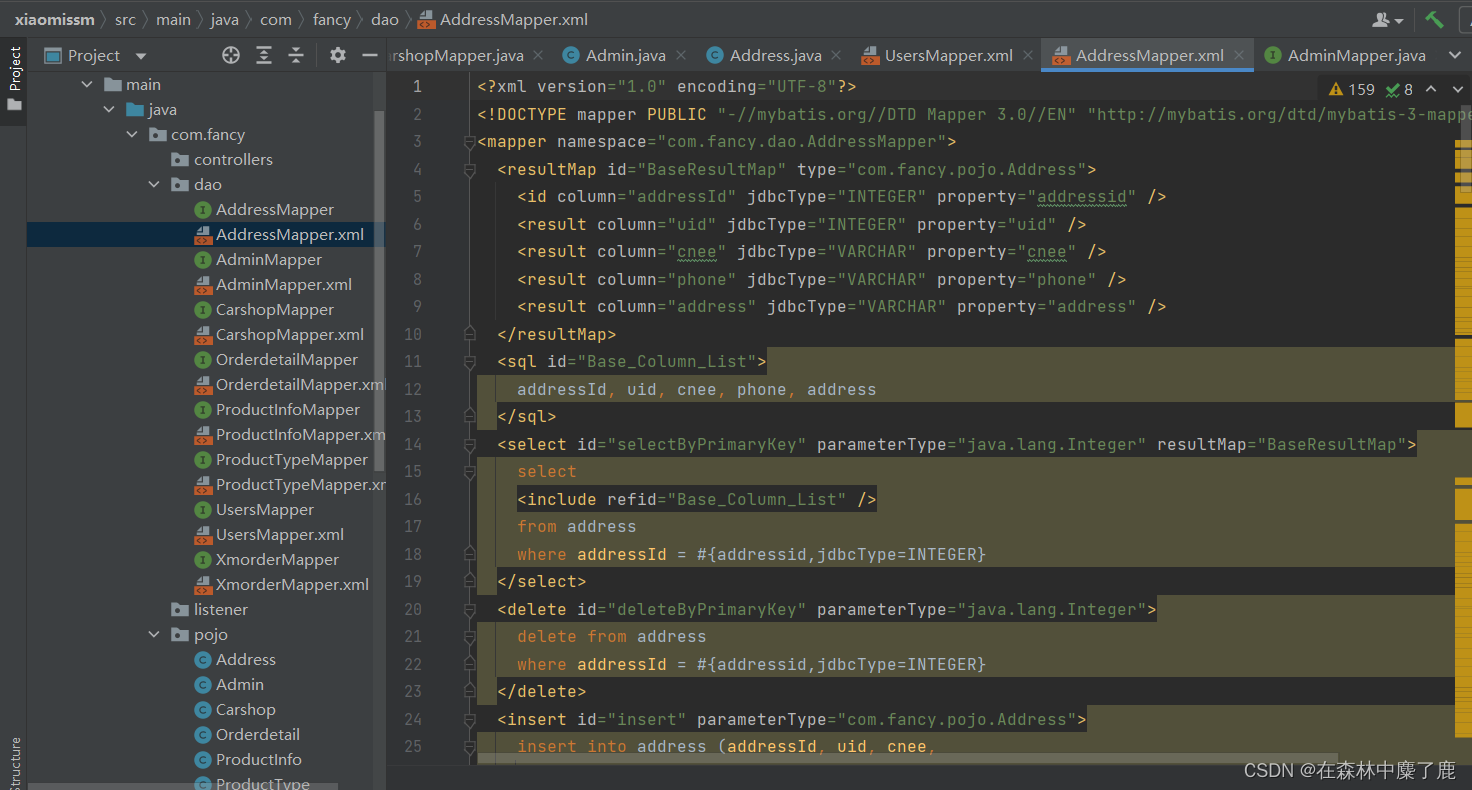The height and width of the screenshot is (790, 1472).
Task: Collapse the com.fancy package arrow
Action: click(132, 135)
